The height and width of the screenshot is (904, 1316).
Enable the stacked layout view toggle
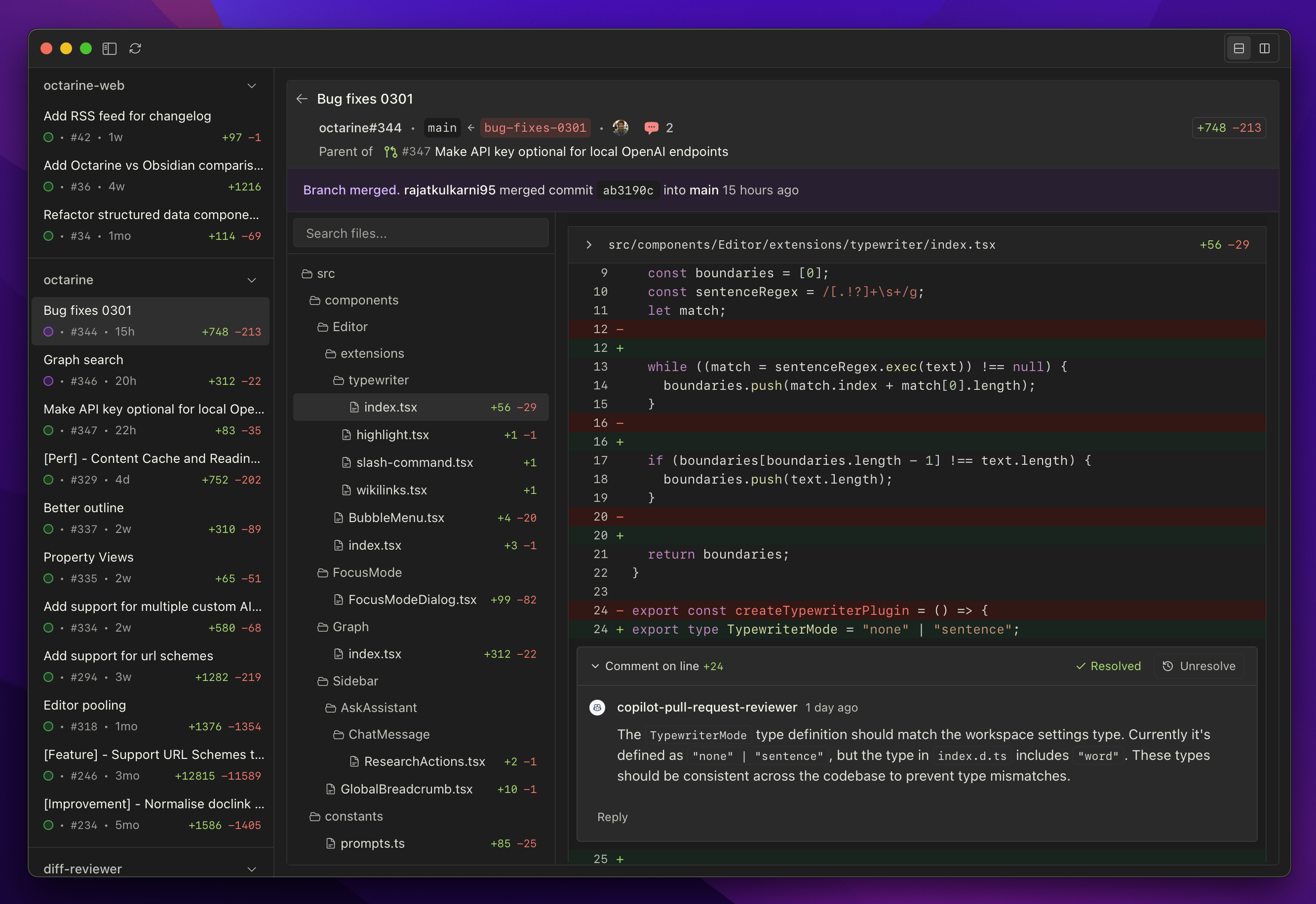click(x=1239, y=48)
